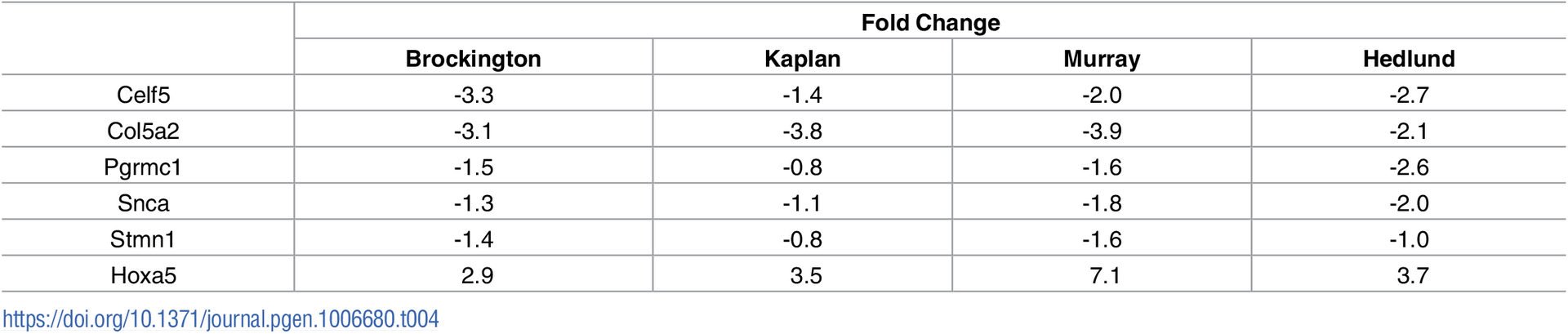The height and width of the screenshot is (334, 1568).
Task: Click the Snca Kaplan value -1.1
Action: [802, 203]
